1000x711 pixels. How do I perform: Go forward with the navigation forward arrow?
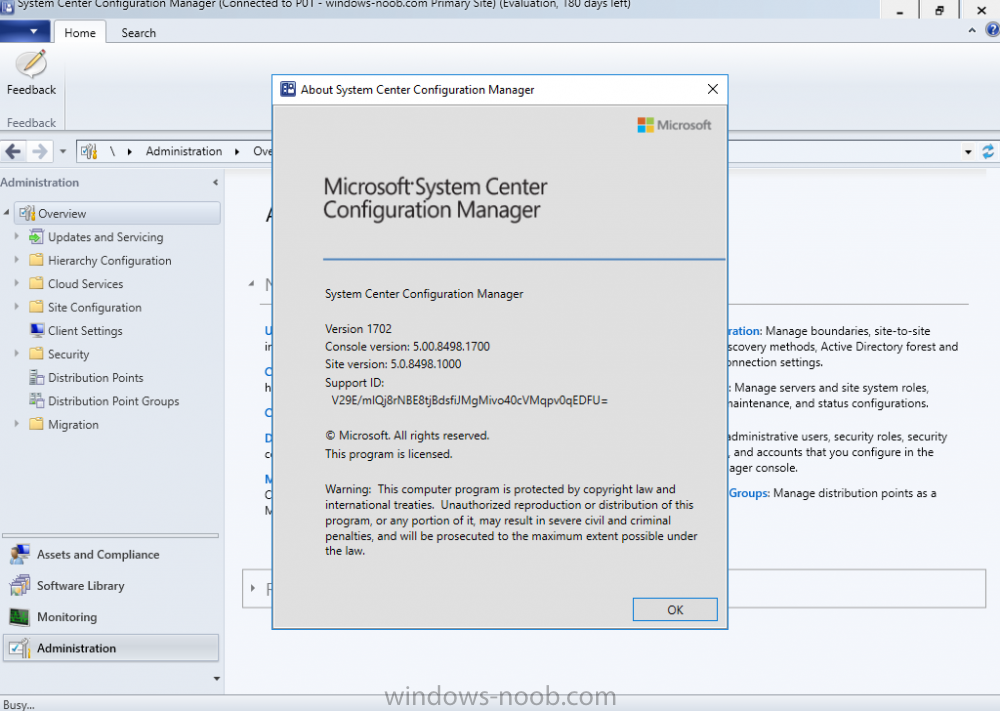click(x=40, y=151)
